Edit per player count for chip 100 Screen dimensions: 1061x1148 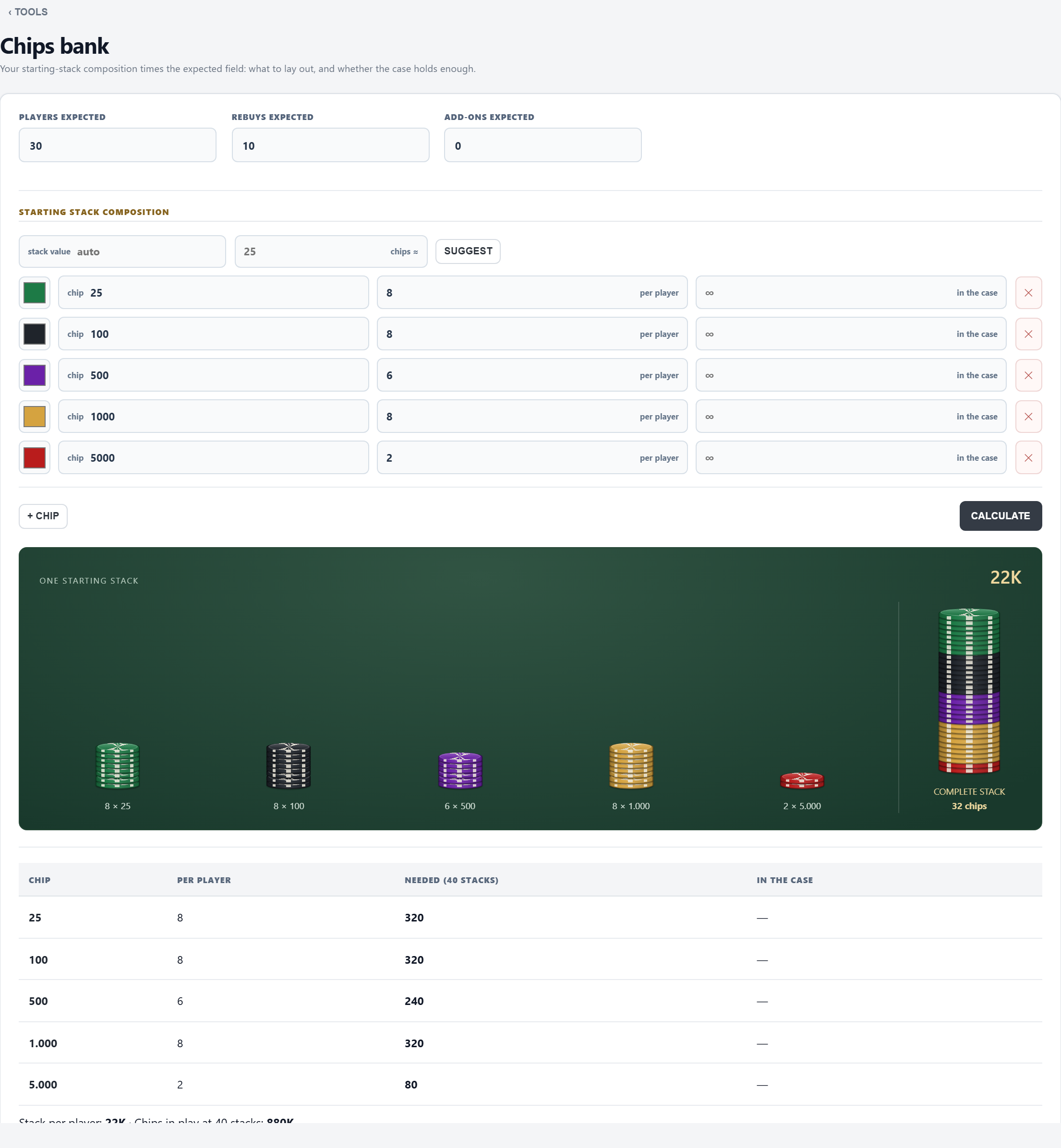[x=532, y=334]
